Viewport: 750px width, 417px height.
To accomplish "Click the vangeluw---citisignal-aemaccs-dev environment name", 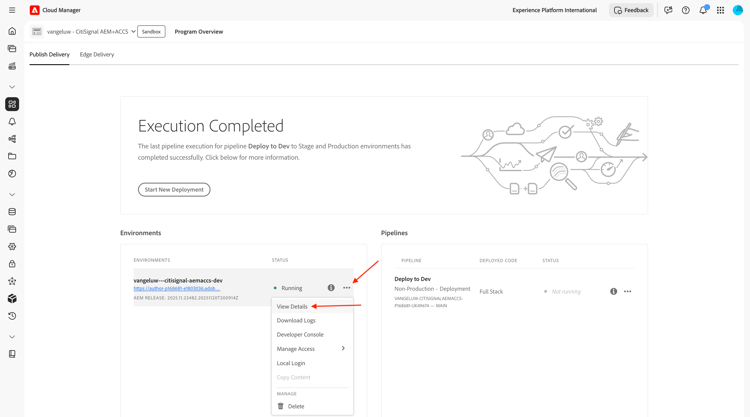I will click(178, 281).
